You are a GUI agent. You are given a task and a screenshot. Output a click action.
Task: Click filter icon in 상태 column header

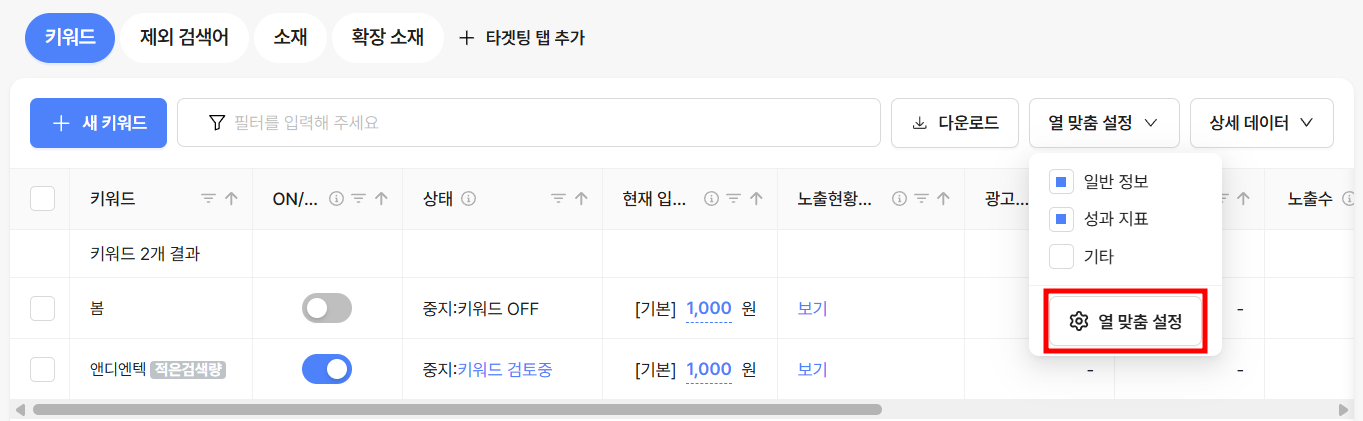click(558, 199)
